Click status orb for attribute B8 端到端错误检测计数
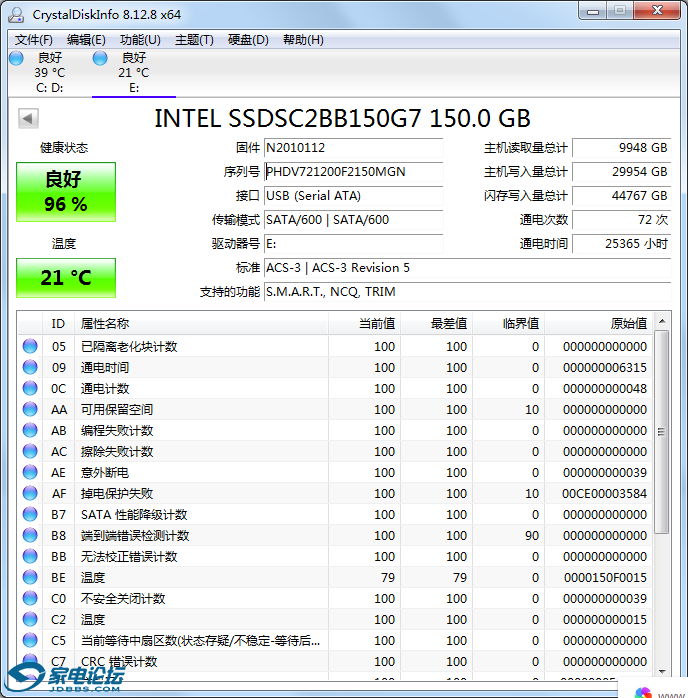This screenshot has width=688, height=698. pyautogui.click(x=30, y=535)
